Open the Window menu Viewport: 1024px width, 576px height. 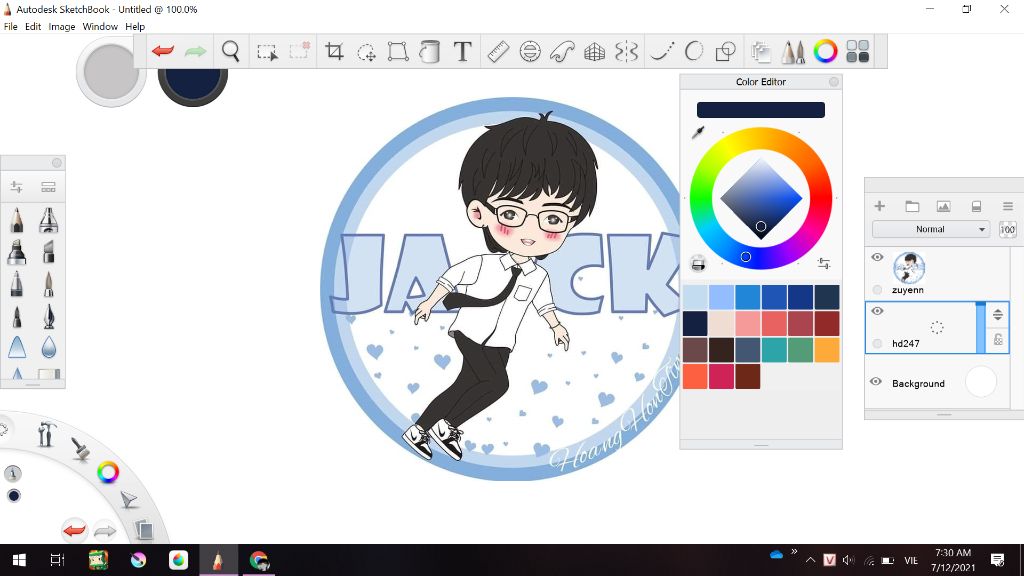point(100,27)
